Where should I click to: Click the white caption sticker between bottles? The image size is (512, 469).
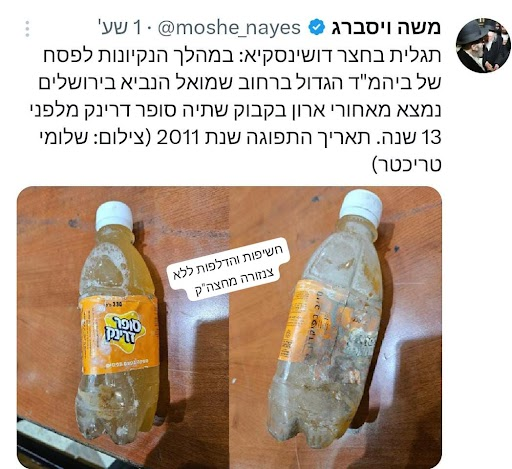point(226,270)
